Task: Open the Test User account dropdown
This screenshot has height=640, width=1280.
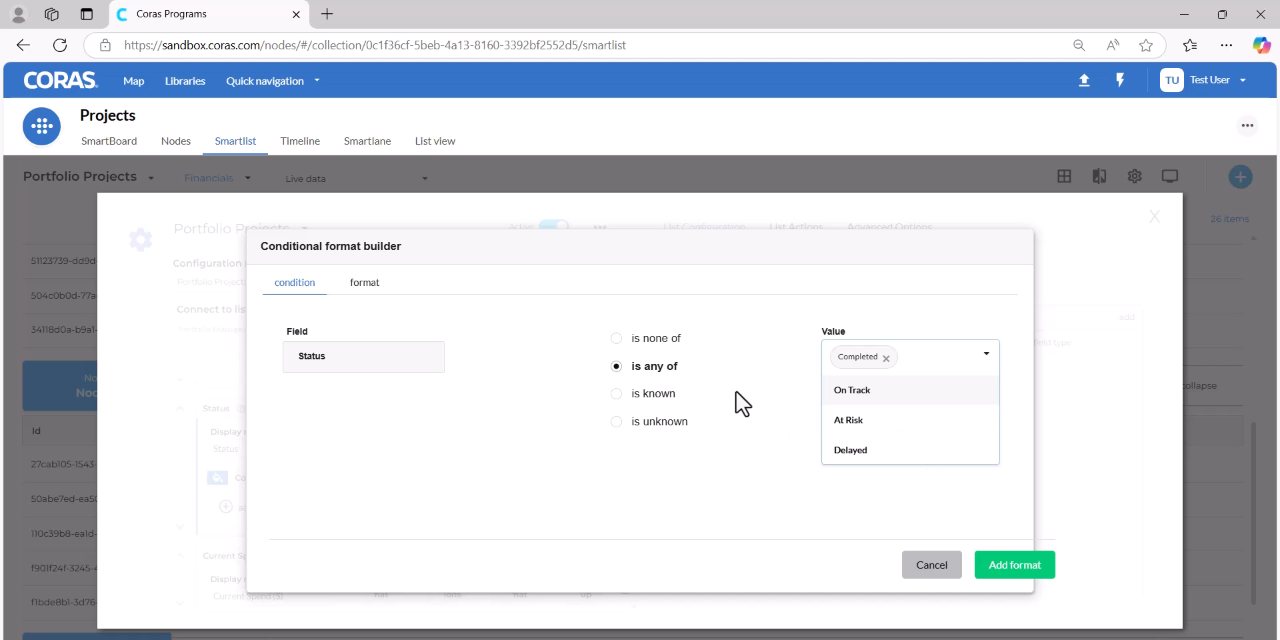Action: click(1204, 80)
